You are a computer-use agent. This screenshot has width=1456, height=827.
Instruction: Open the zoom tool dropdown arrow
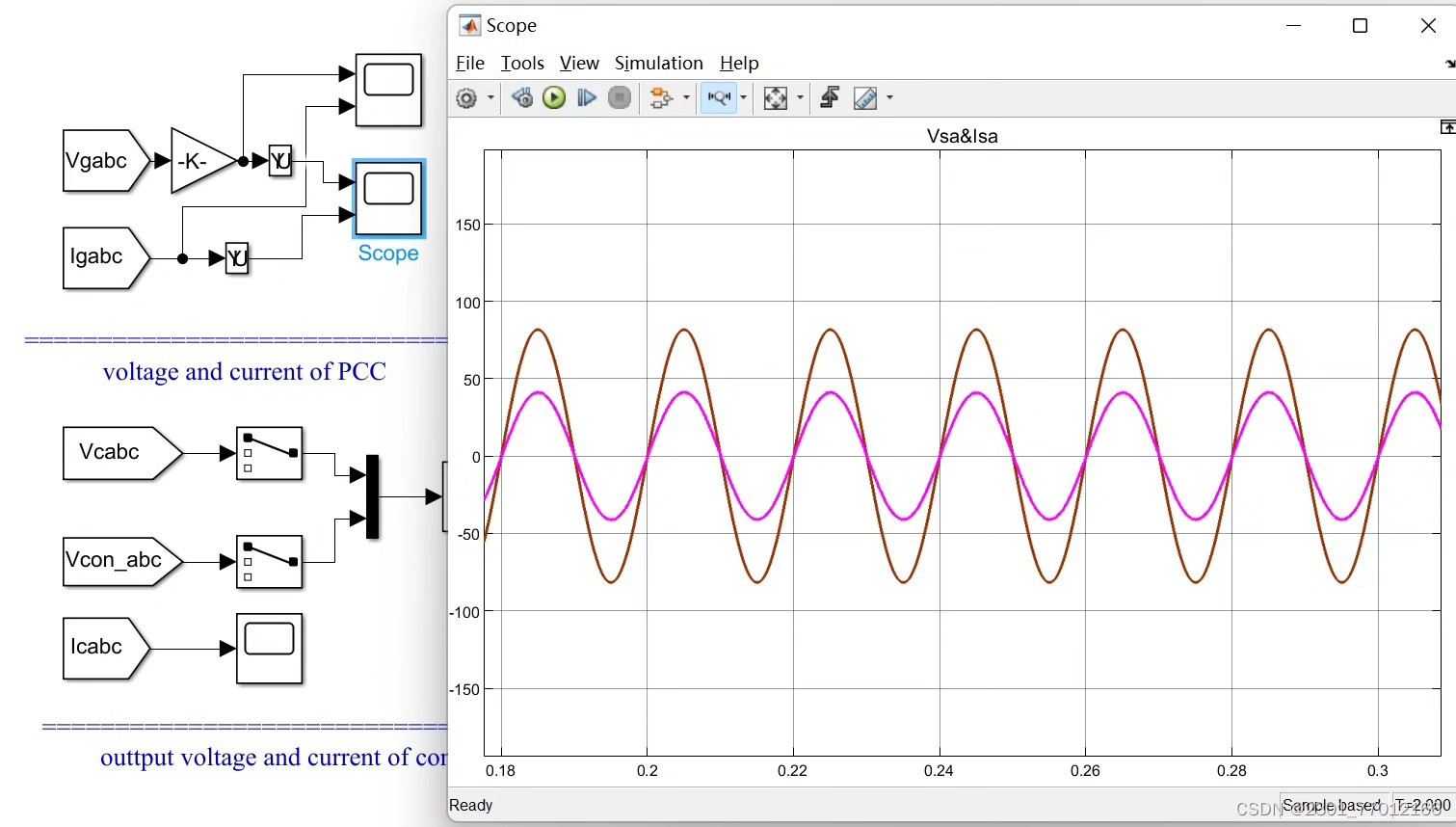(x=743, y=98)
